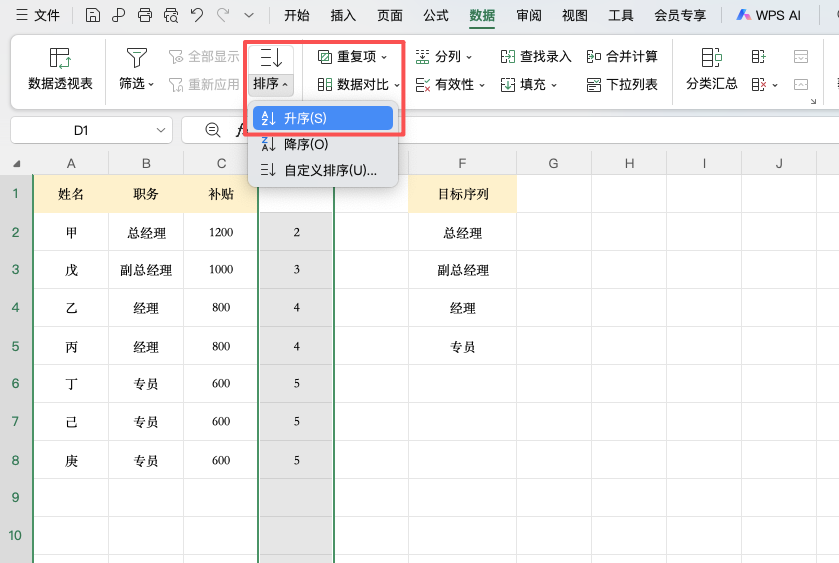Click cell containing 1000
This screenshot has height=563, width=839.
221,270
